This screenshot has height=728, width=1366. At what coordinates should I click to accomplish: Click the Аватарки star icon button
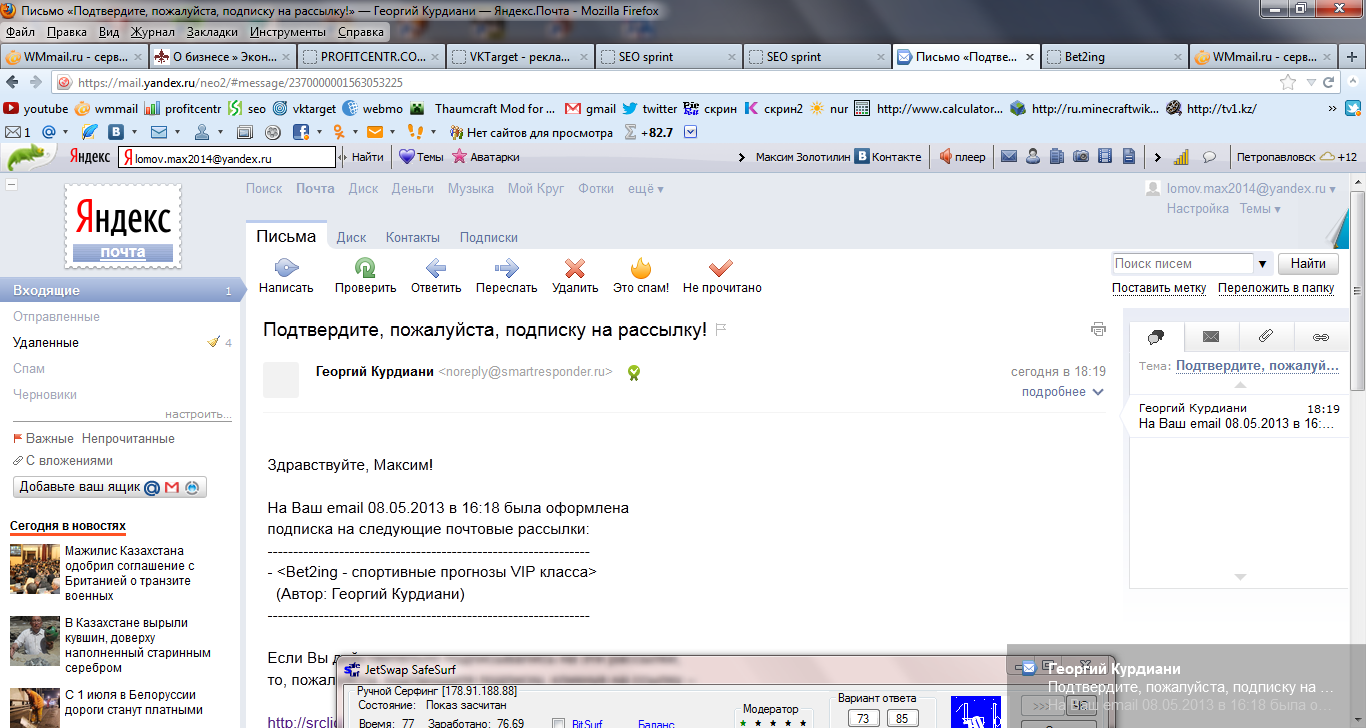click(x=485, y=156)
